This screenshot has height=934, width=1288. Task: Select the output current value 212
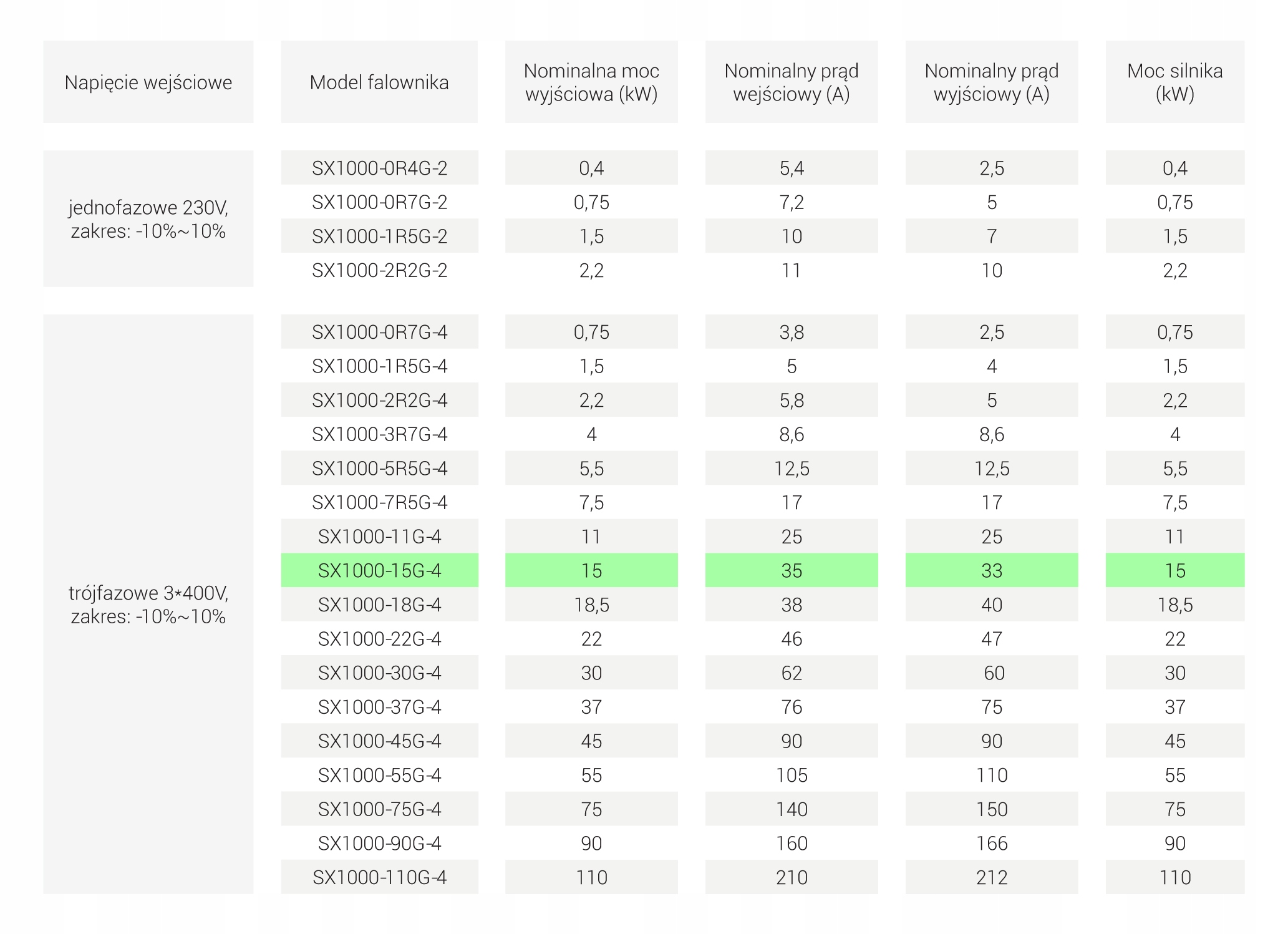click(991, 877)
